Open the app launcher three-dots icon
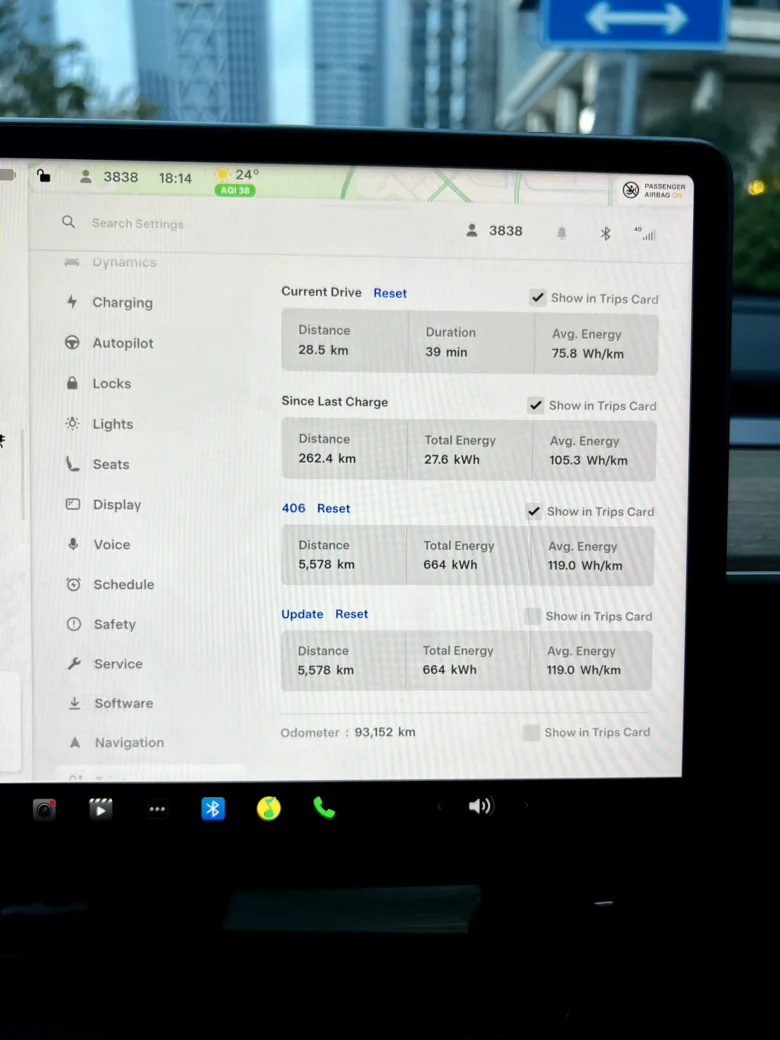This screenshot has height=1040, width=780. pyautogui.click(x=157, y=810)
